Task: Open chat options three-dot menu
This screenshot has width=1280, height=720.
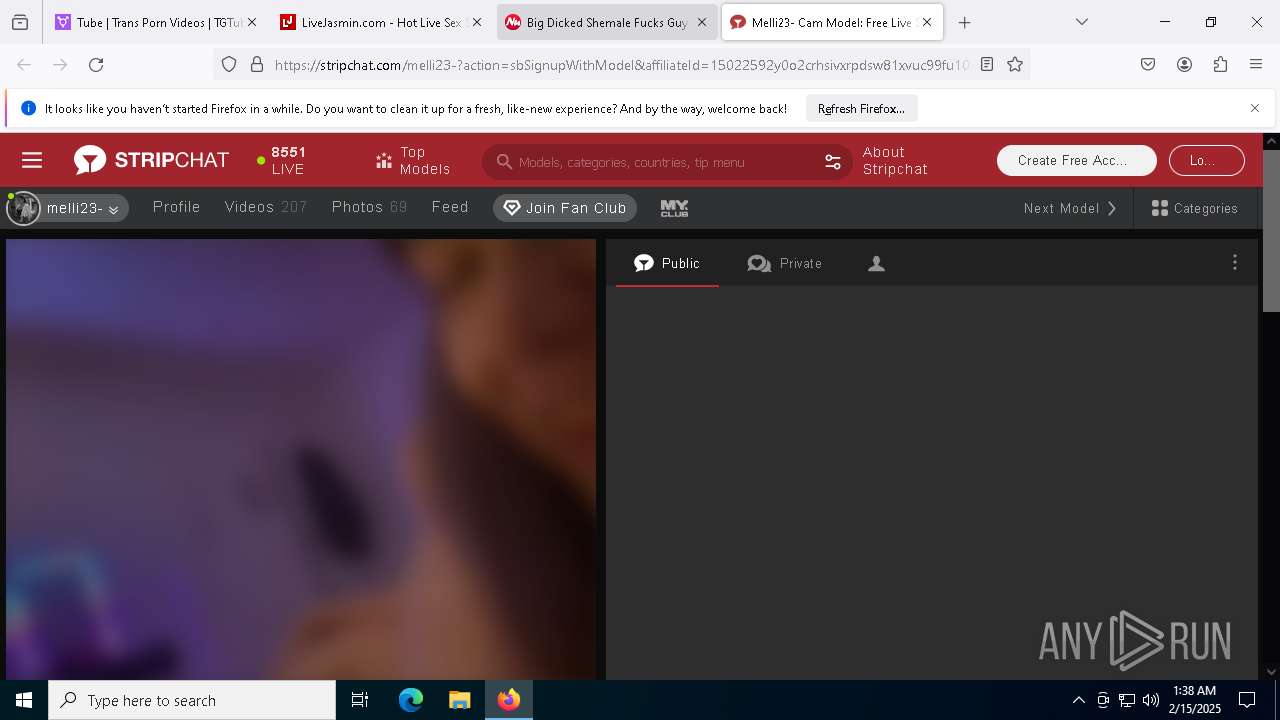Action: click(1235, 262)
